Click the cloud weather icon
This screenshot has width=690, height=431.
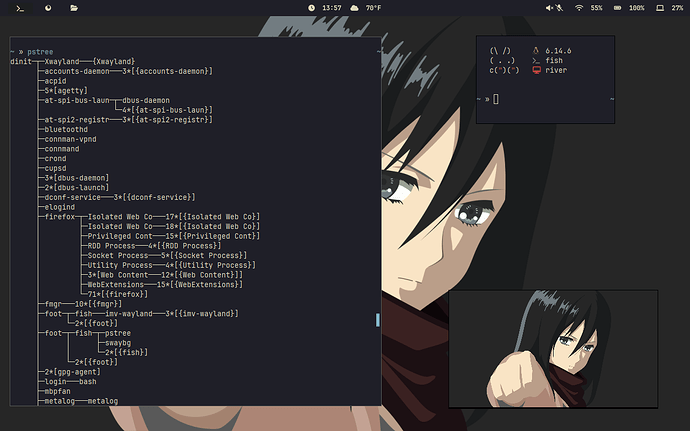click(354, 8)
